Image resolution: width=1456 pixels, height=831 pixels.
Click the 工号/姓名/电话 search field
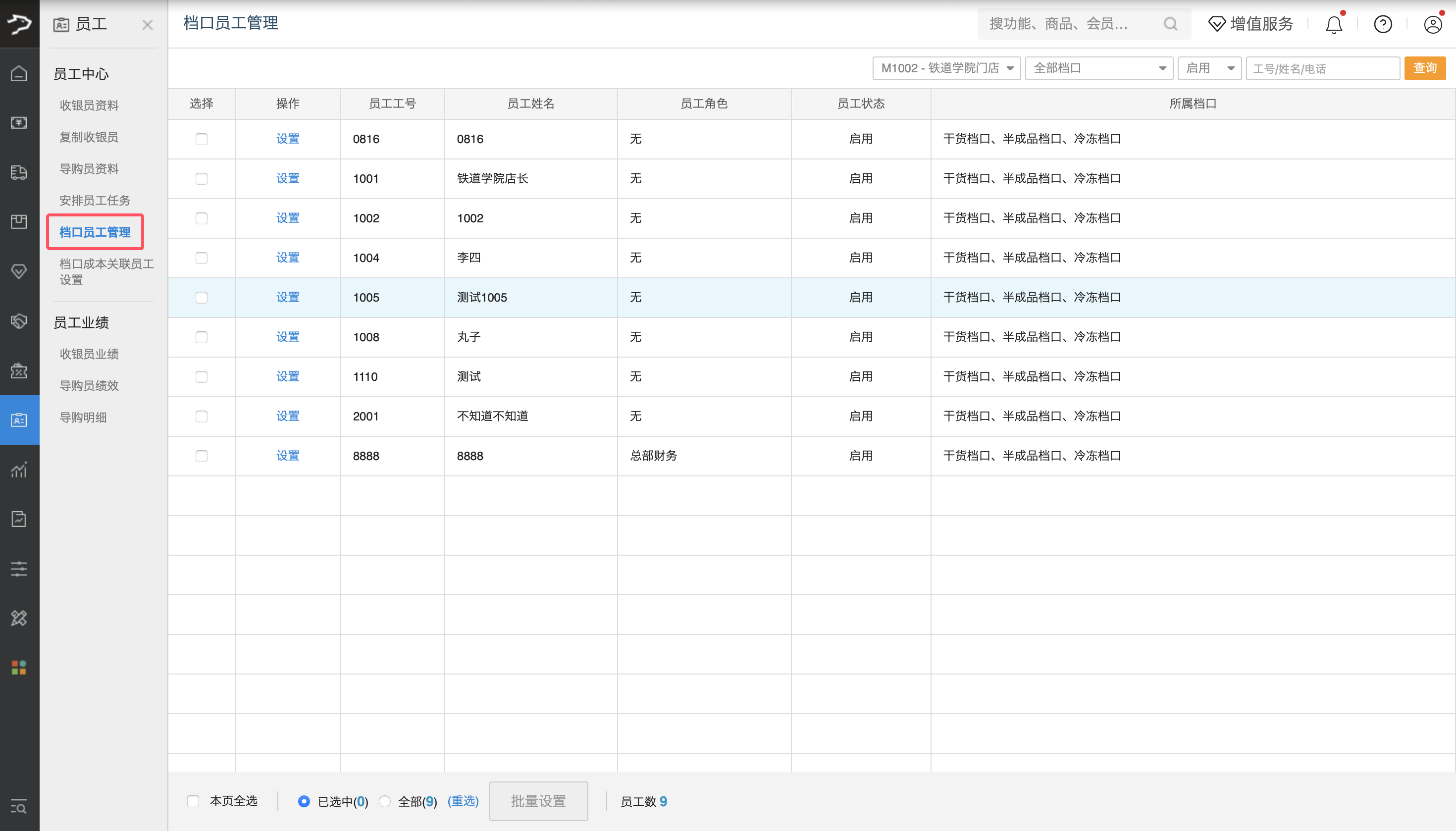point(1322,68)
